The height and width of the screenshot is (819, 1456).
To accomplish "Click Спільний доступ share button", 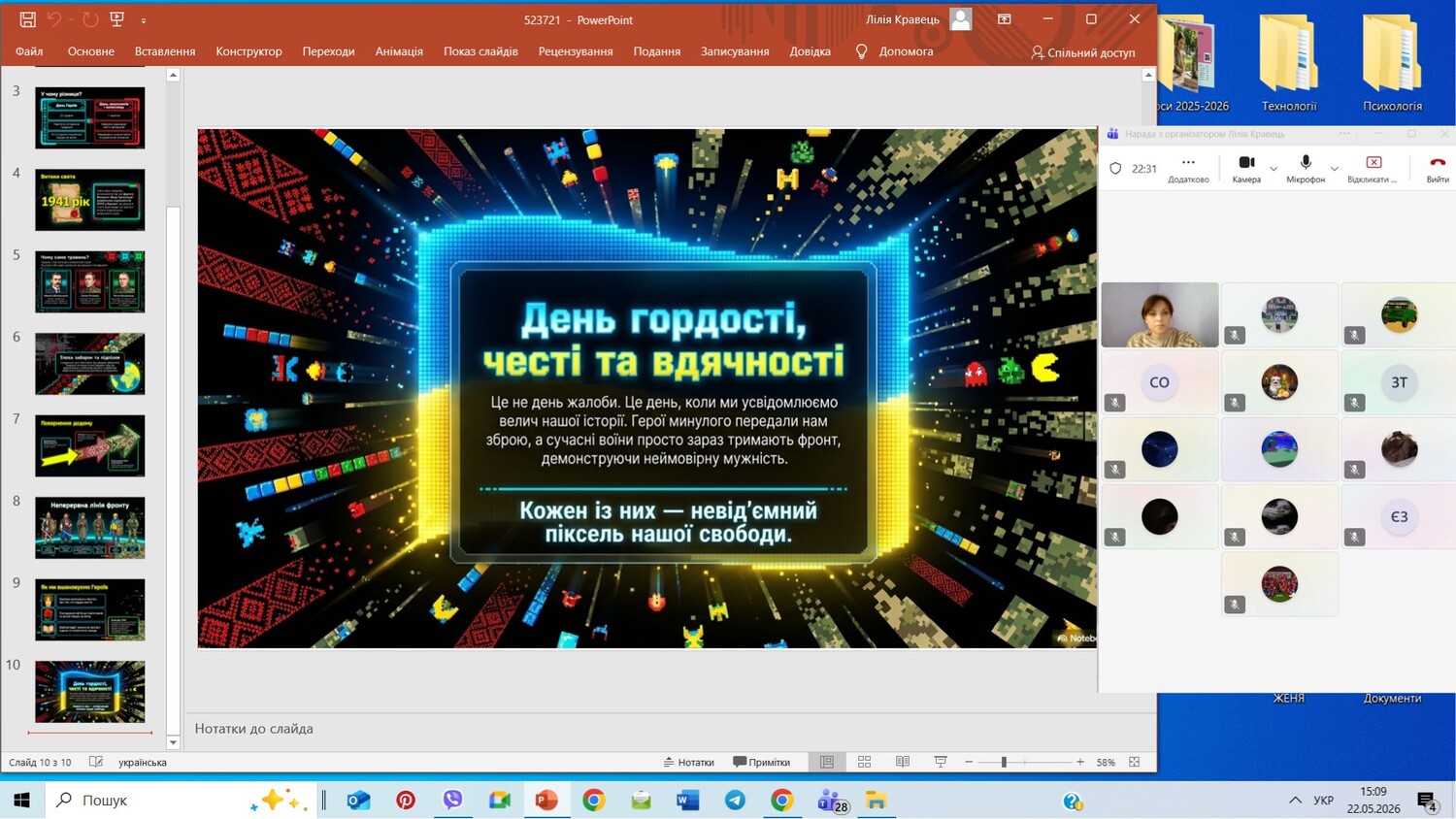I will click(1082, 52).
